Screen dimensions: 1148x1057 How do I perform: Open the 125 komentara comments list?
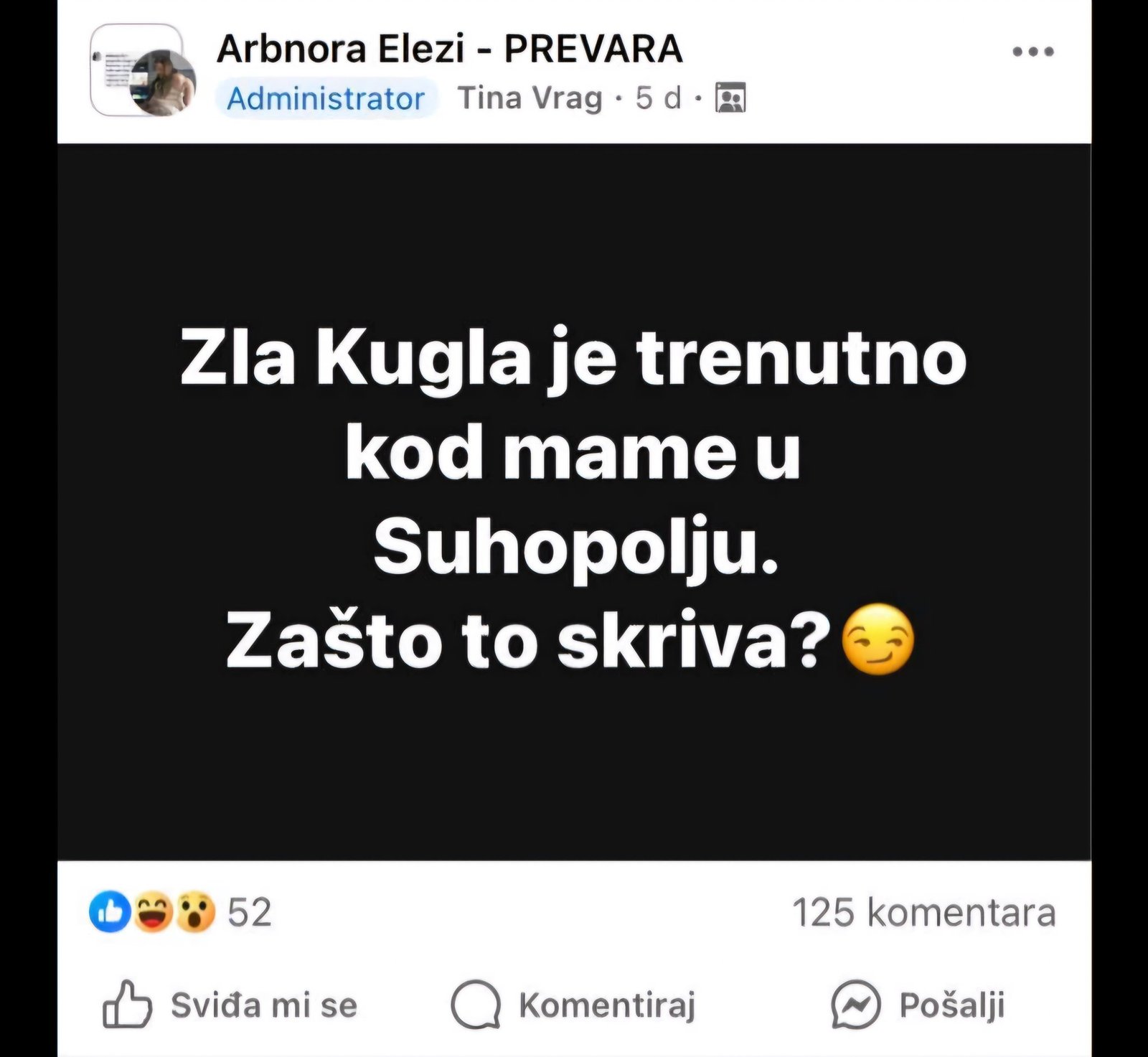(x=924, y=913)
